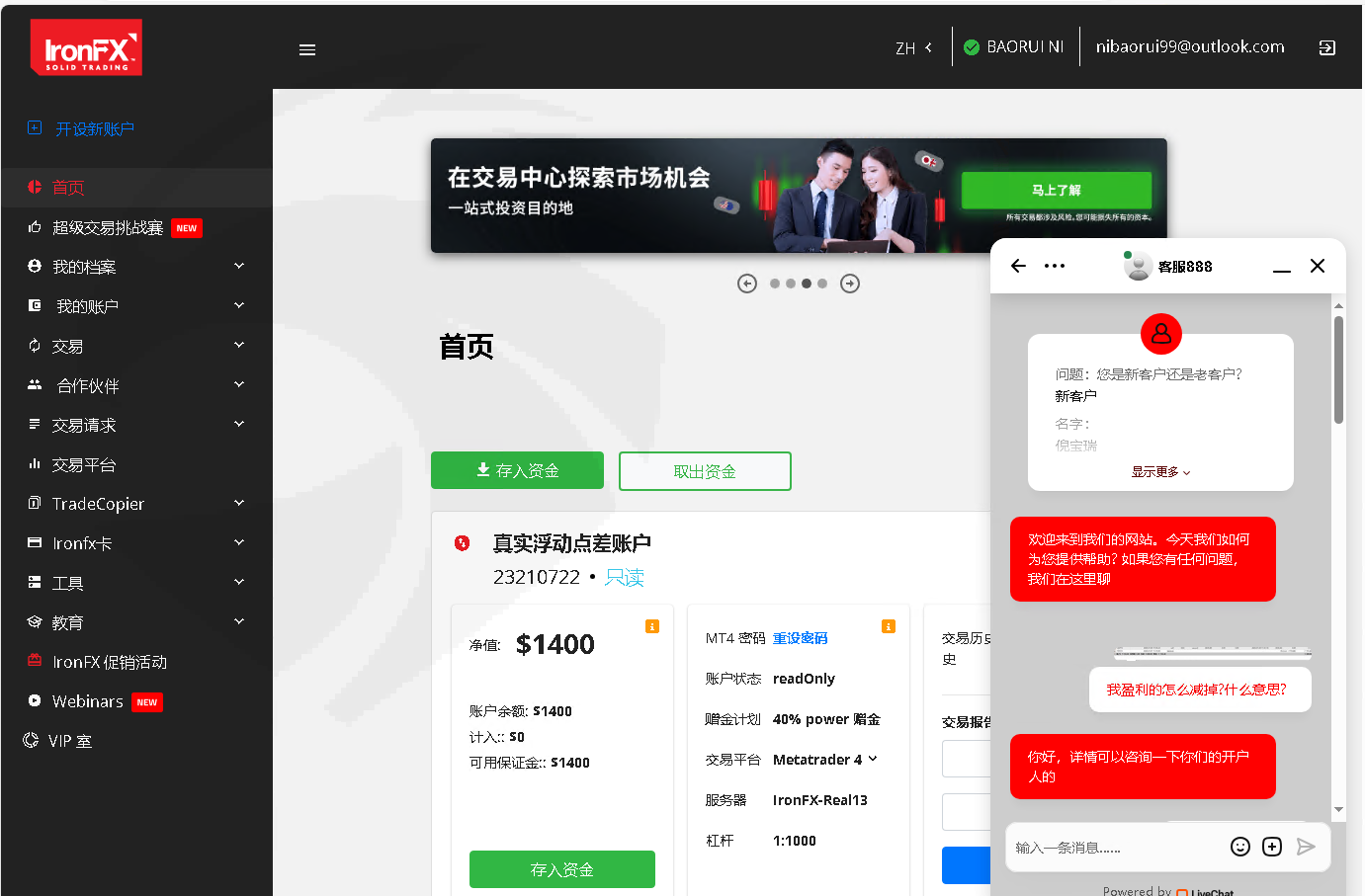The image size is (1365, 896).
Task: Click the 交易 refresh-arrows icon
Action: pyautogui.click(x=35, y=346)
